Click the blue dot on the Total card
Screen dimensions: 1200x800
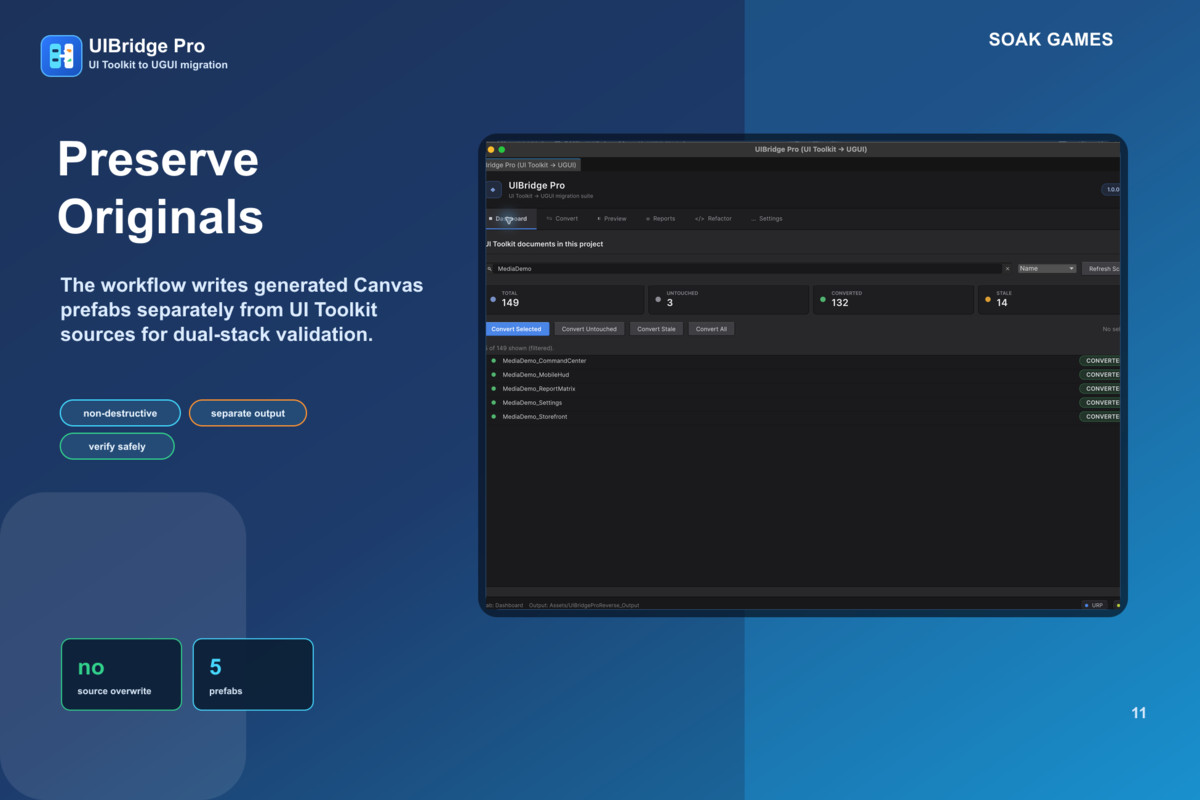[x=492, y=299]
